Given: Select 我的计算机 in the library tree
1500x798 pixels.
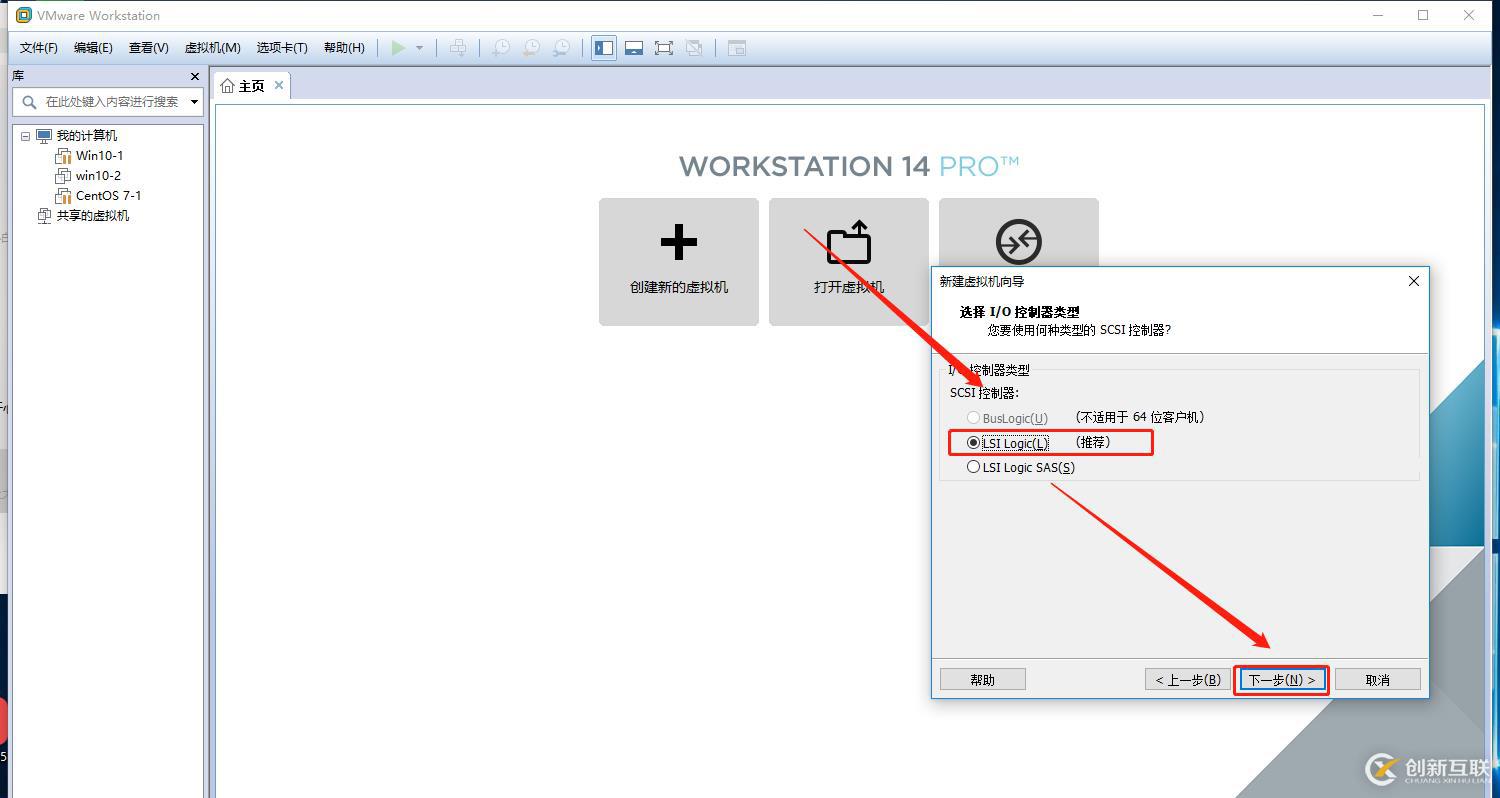Looking at the screenshot, I should point(86,136).
